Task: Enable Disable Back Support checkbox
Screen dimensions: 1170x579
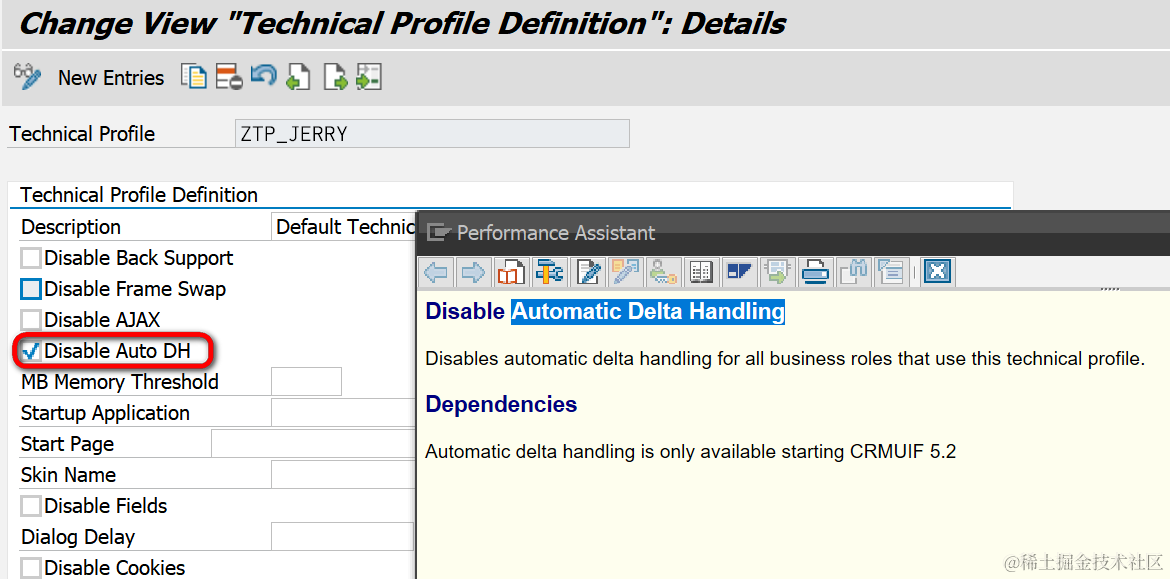Action: pyautogui.click(x=31, y=259)
